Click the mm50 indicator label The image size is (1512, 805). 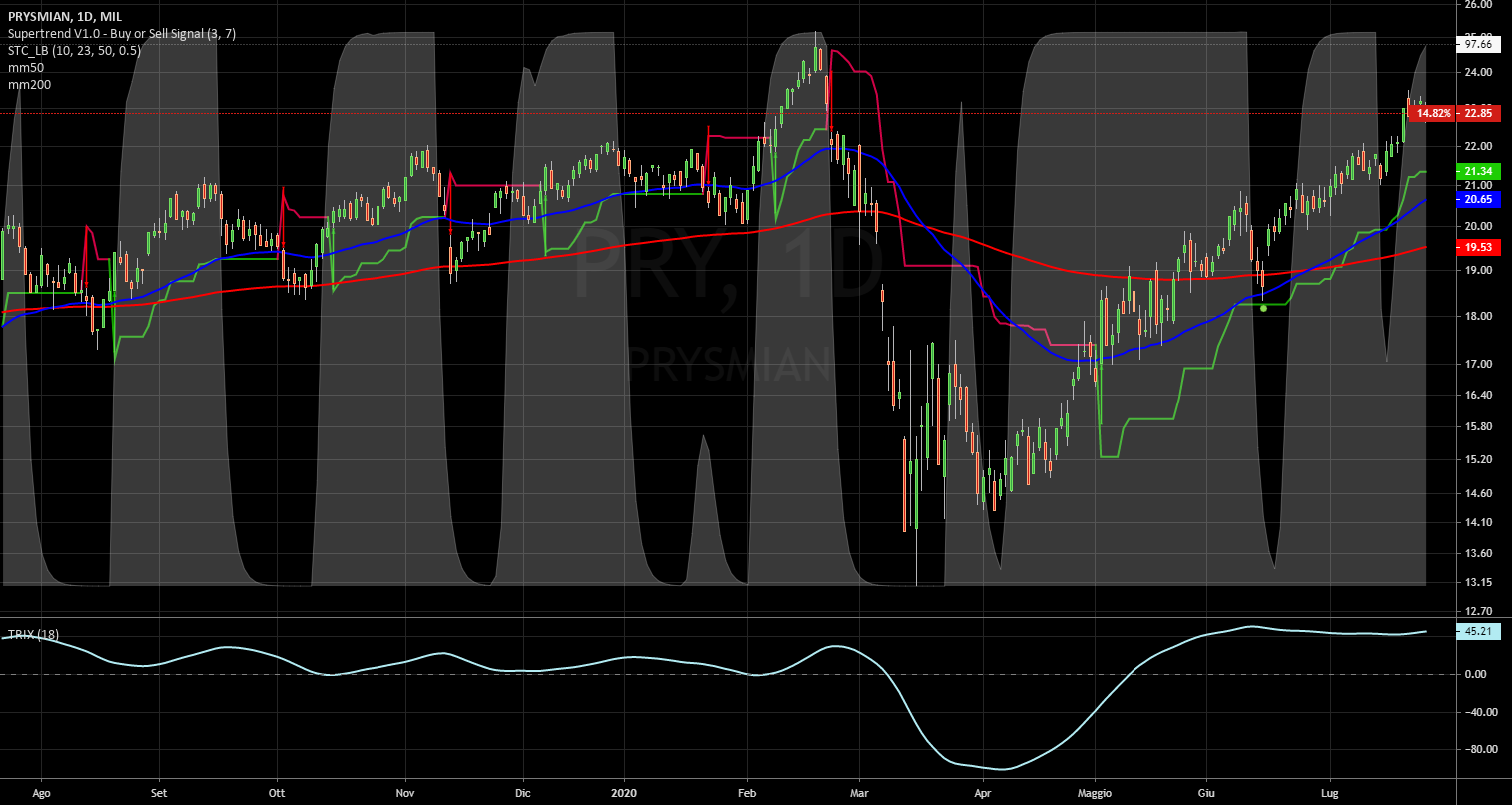(x=25, y=68)
